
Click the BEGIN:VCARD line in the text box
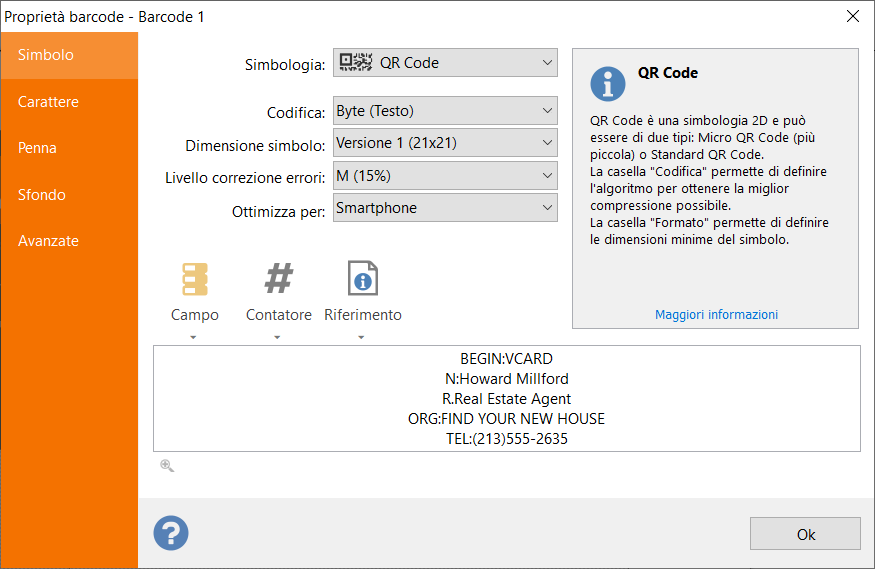coord(506,359)
